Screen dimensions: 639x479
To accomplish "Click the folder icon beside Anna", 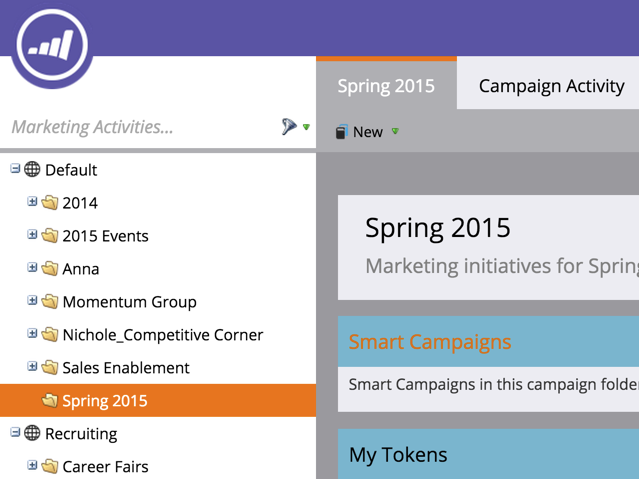I will tap(50, 269).
